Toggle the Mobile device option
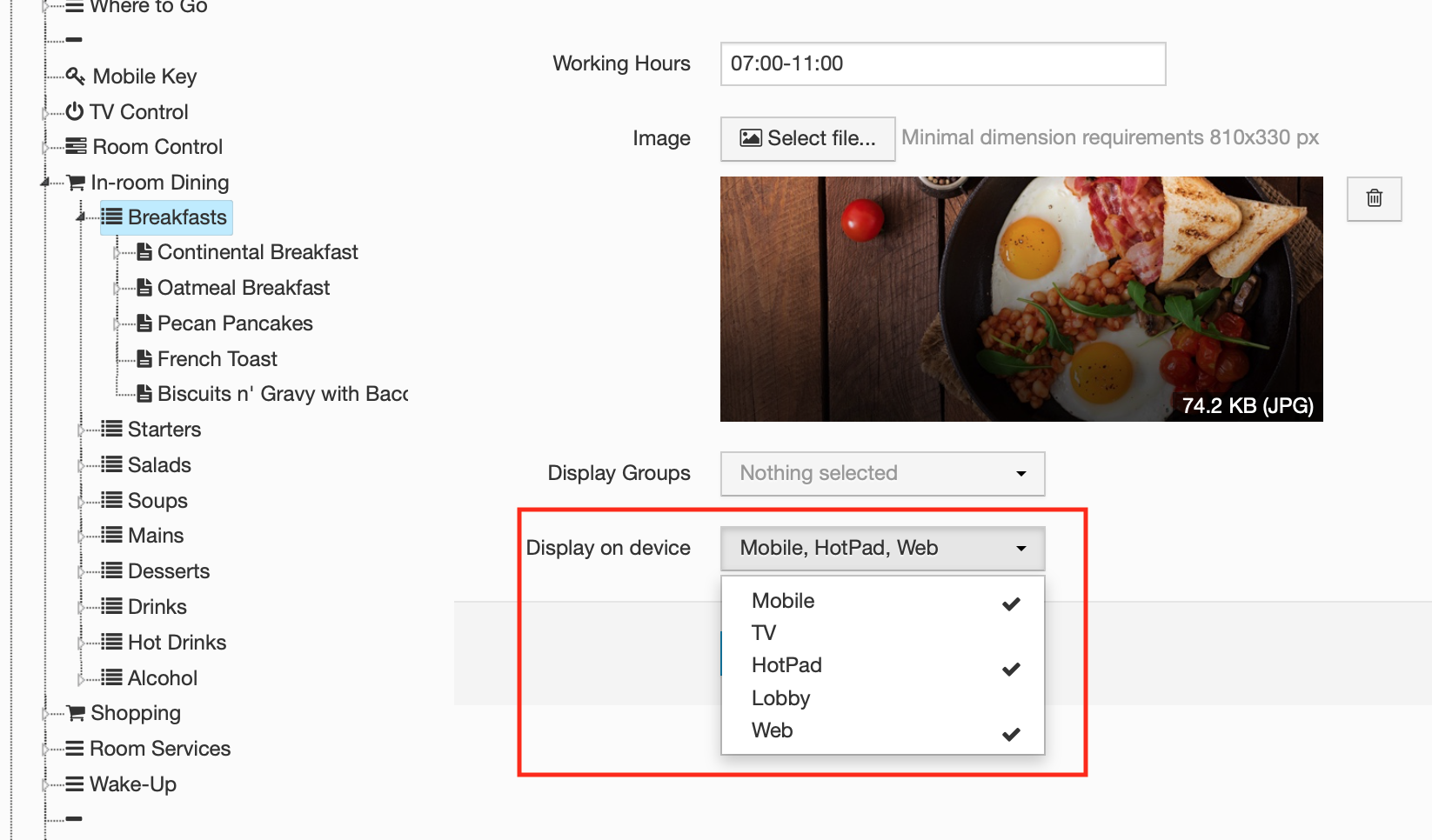1432x840 pixels. pos(883,601)
